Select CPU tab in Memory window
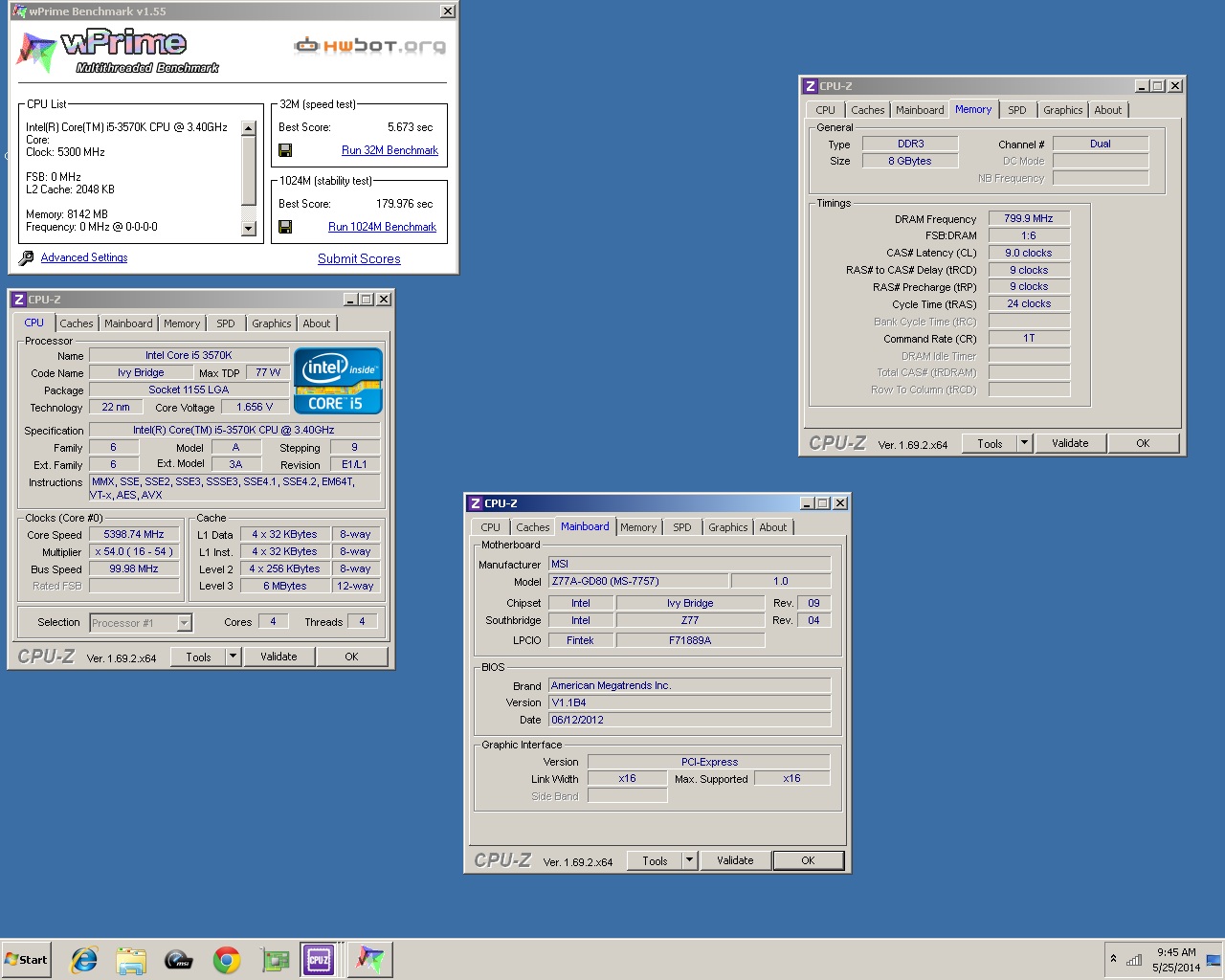This screenshot has height=980, width=1225. pyautogui.click(x=826, y=110)
